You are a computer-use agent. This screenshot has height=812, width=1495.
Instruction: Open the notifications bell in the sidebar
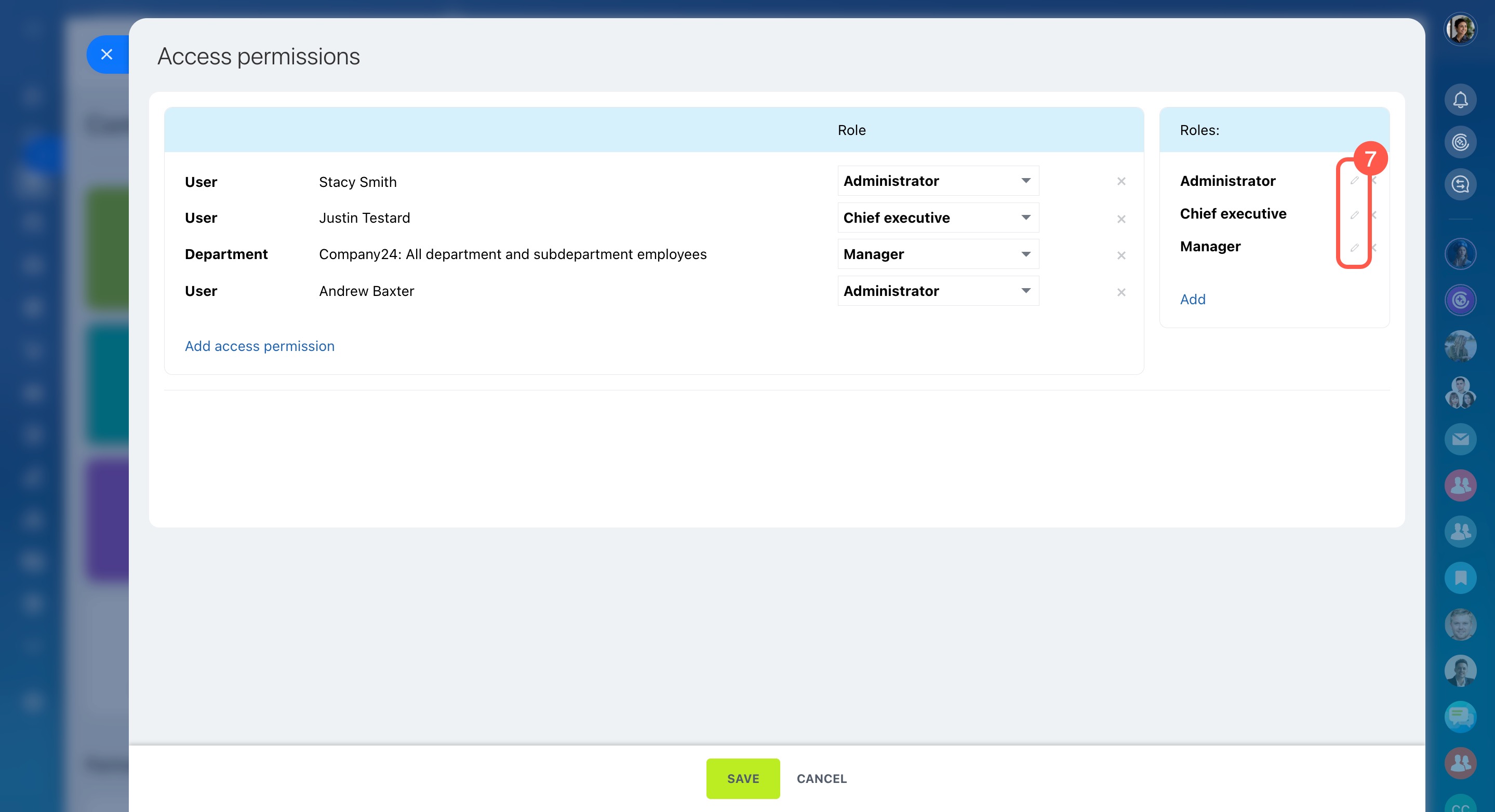pyautogui.click(x=1460, y=100)
